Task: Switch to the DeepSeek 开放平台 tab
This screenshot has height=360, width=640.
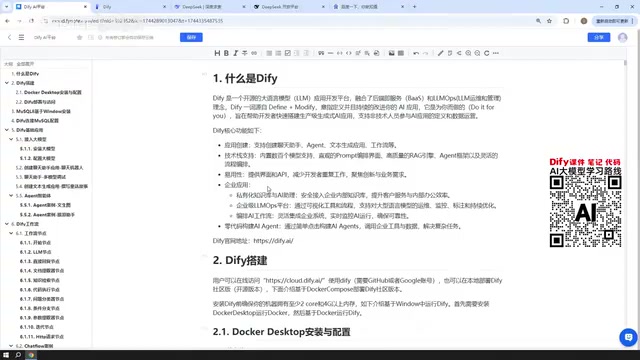Action: click(x=289, y=7)
